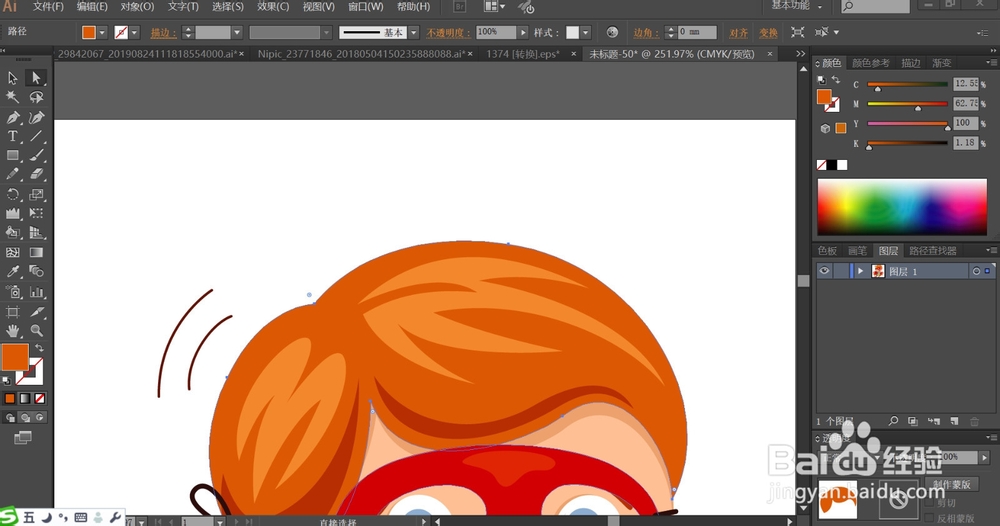Set fill mode to Gradient button
The height and width of the screenshot is (526, 1000).
point(24,398)
